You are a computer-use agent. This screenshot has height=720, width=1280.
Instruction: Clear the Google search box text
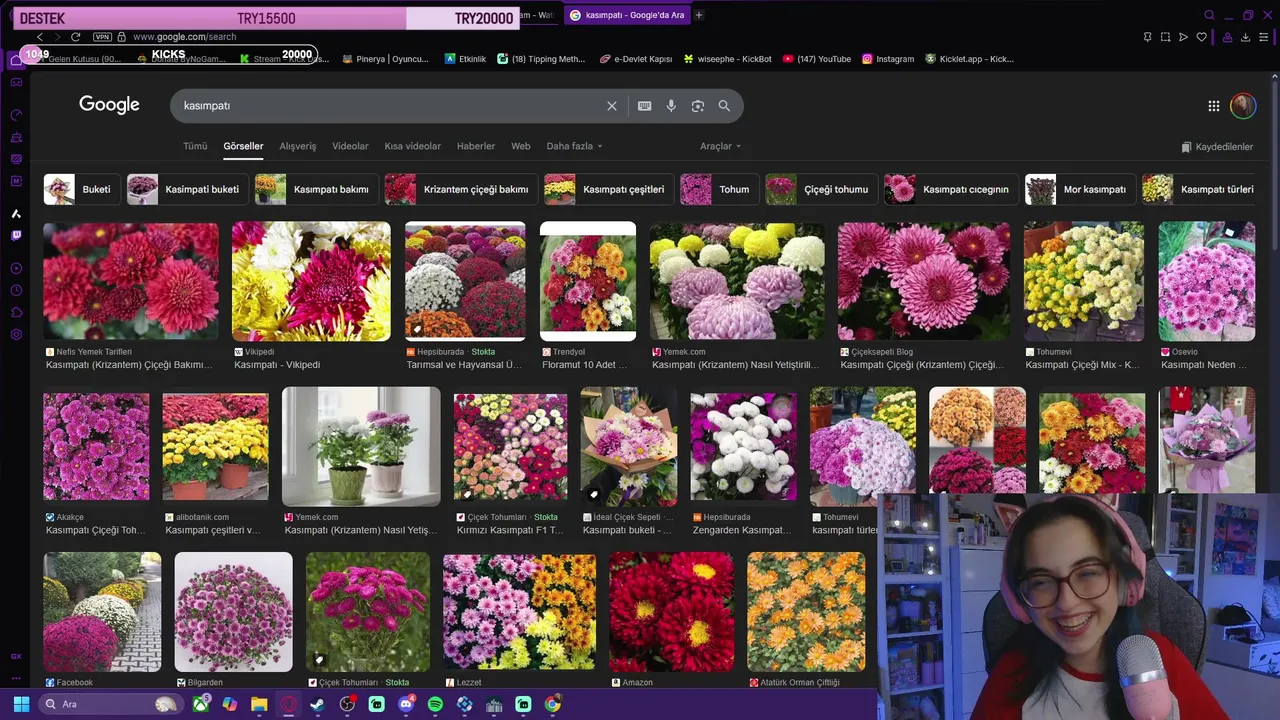(x=612, y=106)
